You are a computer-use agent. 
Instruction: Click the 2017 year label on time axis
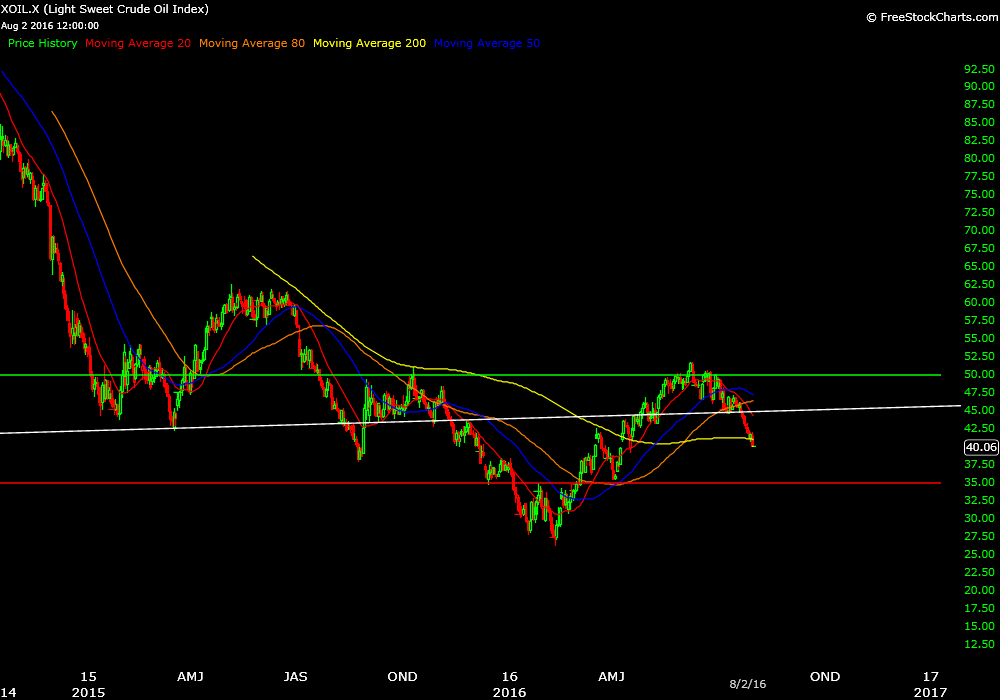[930, 692]
